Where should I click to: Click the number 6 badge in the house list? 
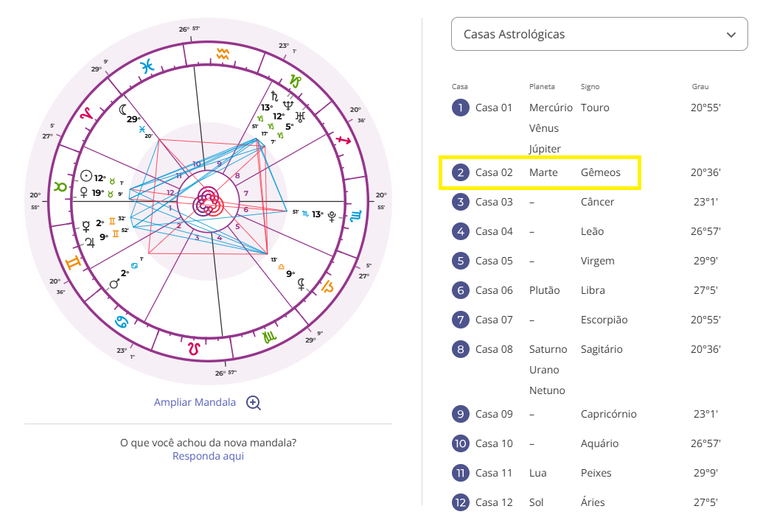[460, 290]
